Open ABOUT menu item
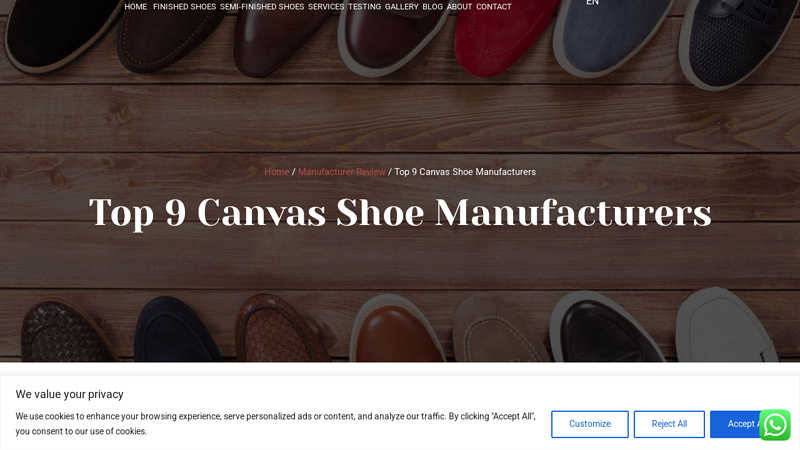This screenshot has width=800, height=450. point(459,7)
